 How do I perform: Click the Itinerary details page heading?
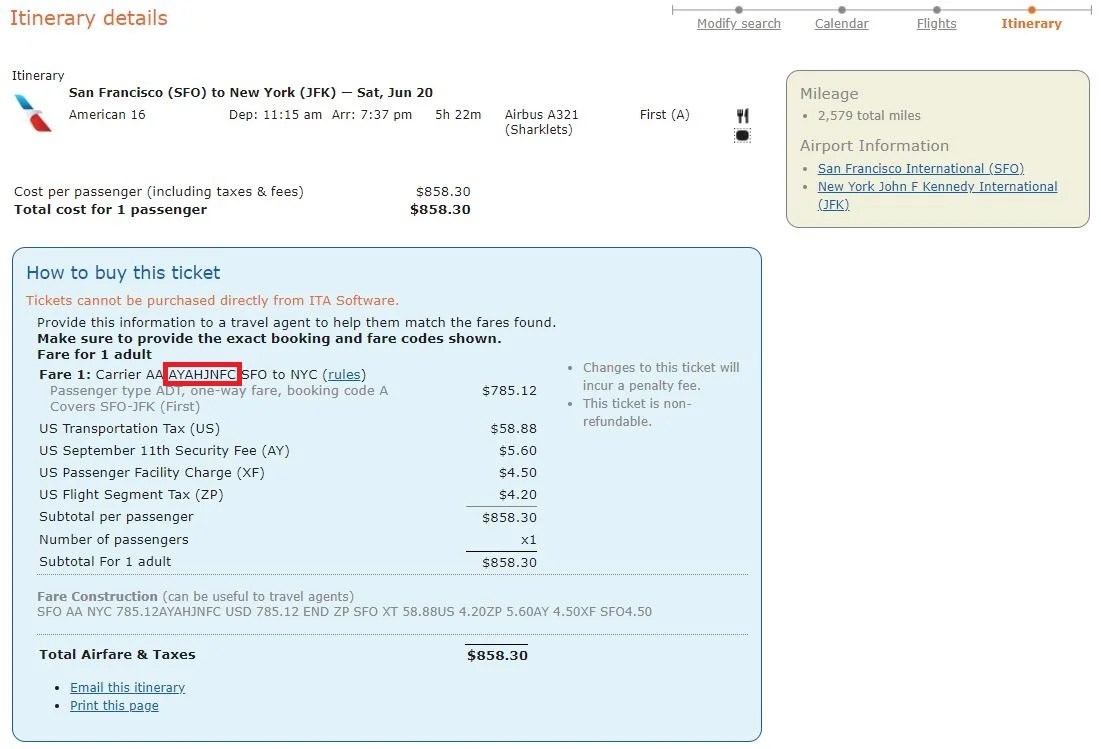(x=89, y=17)
